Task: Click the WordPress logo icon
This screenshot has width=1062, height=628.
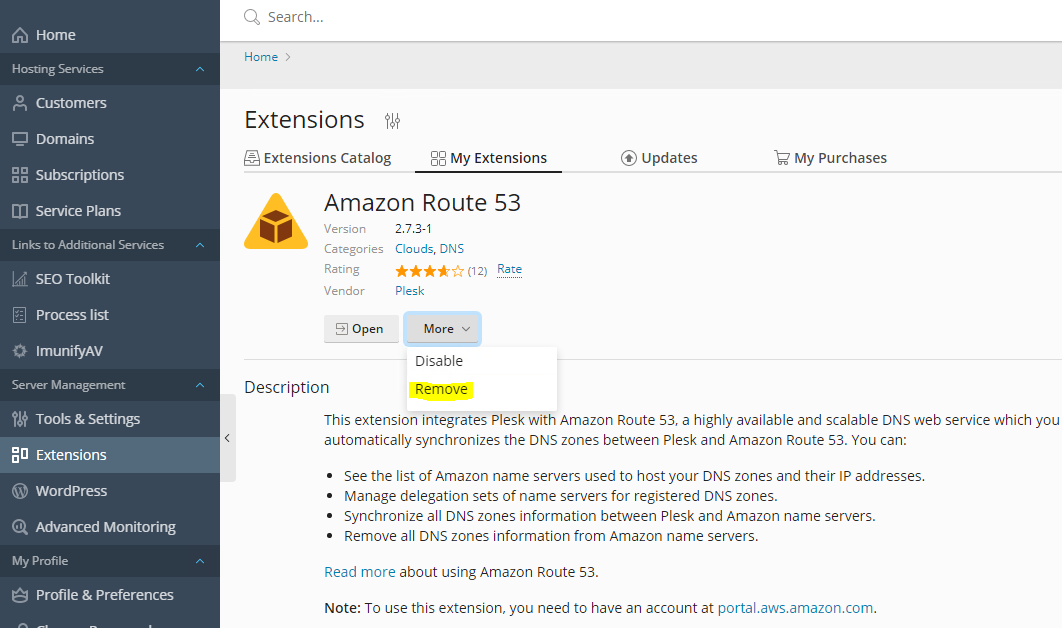Action: click(x=20, y=491)
